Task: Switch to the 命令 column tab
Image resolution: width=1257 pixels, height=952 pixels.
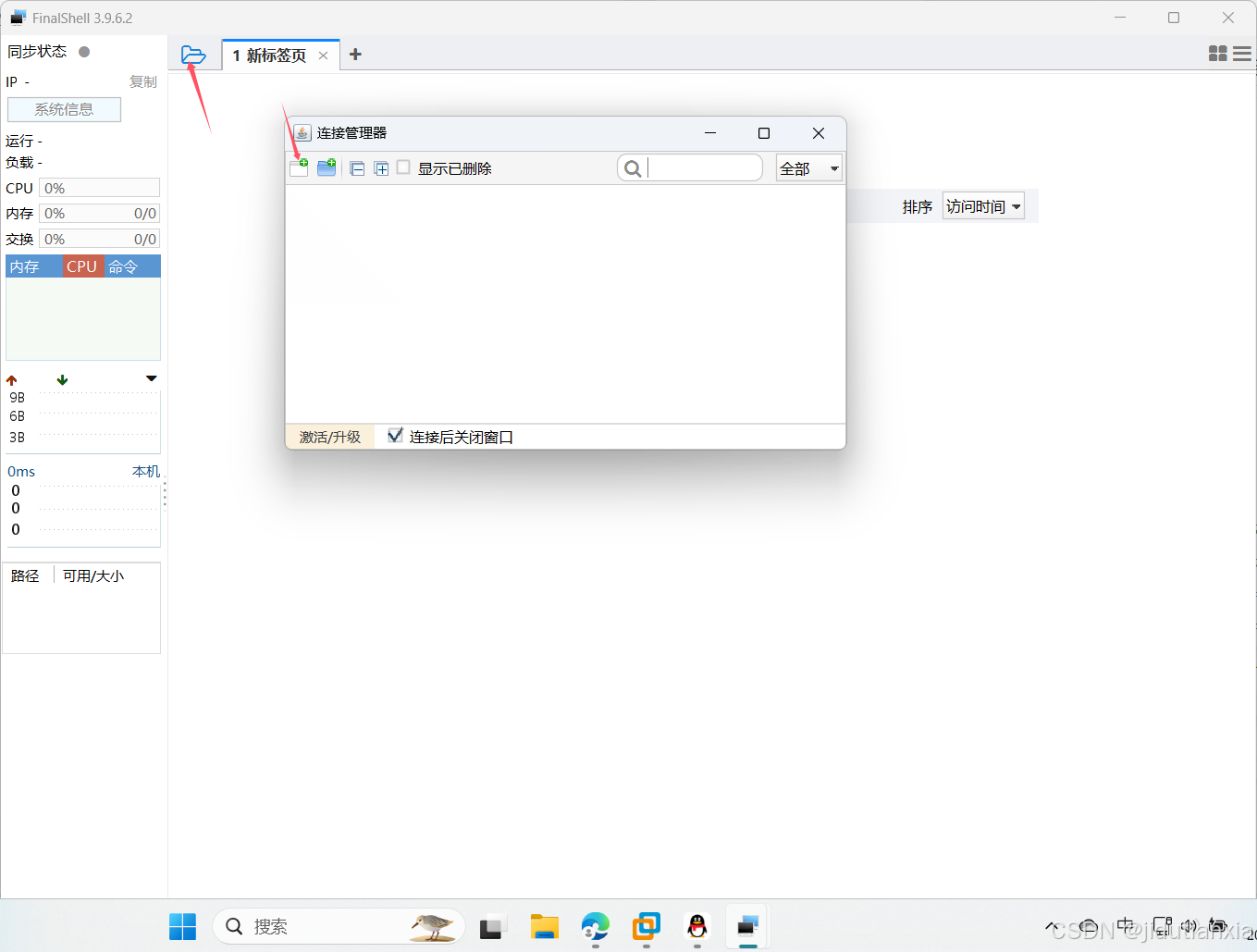Action: click(x=123, y=266)
